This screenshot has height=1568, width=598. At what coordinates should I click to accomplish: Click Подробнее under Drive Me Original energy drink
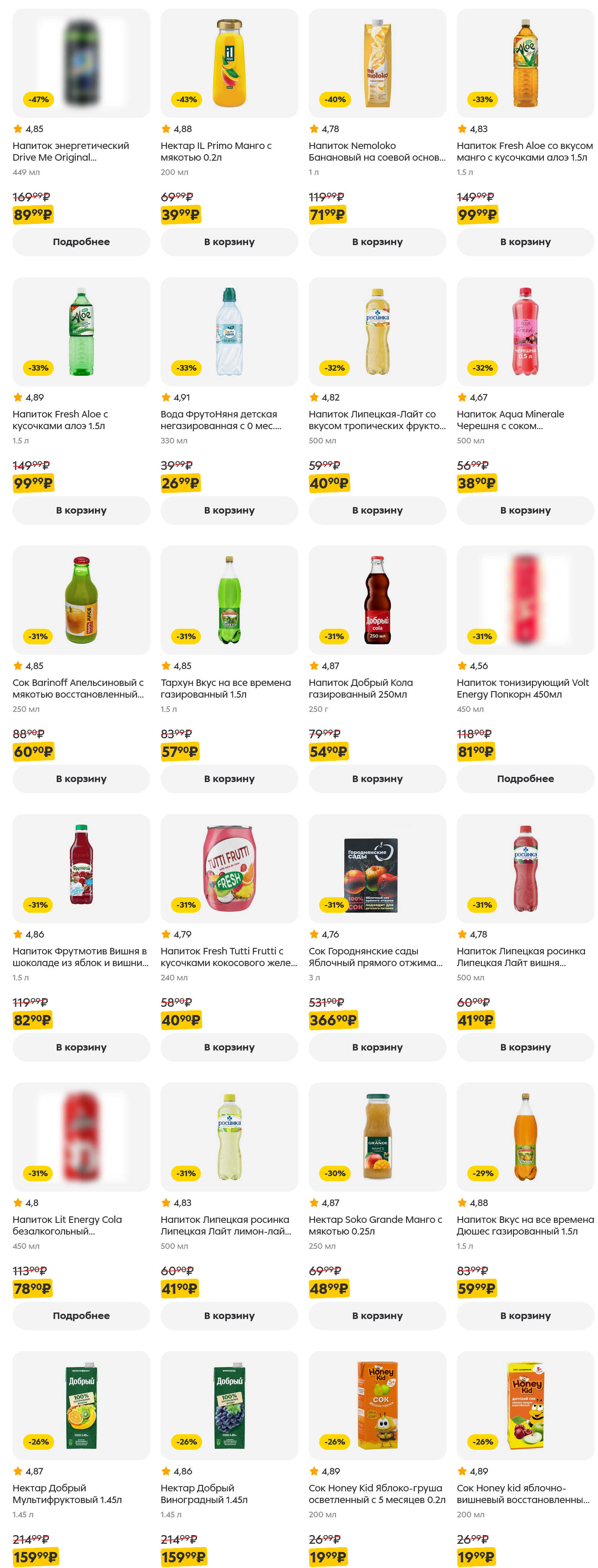[81, 242]
